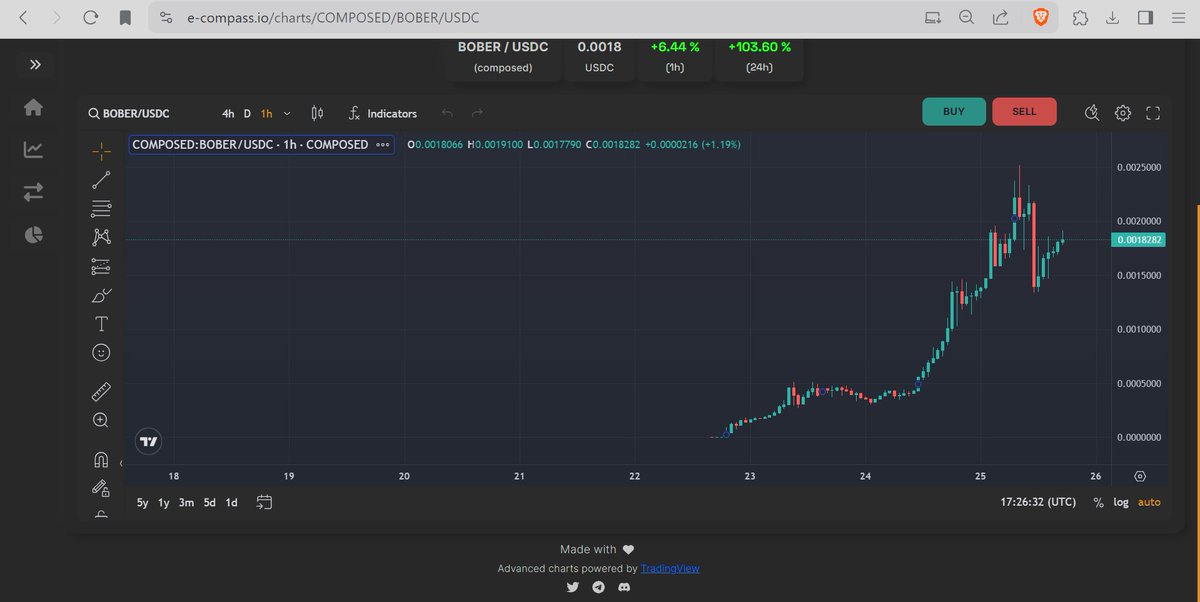Select the 5d range tab
This screenshot has height=602, width=1200.
(x=209, y=502)
